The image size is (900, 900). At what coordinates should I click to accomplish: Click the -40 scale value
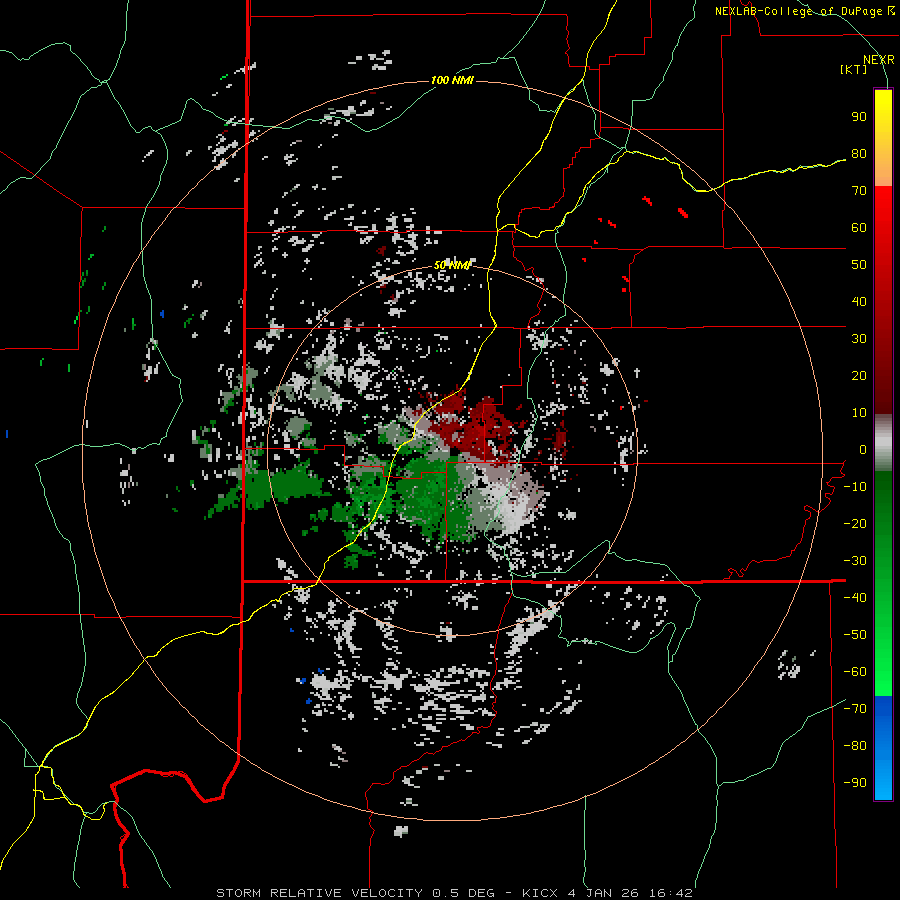point(855,598)
